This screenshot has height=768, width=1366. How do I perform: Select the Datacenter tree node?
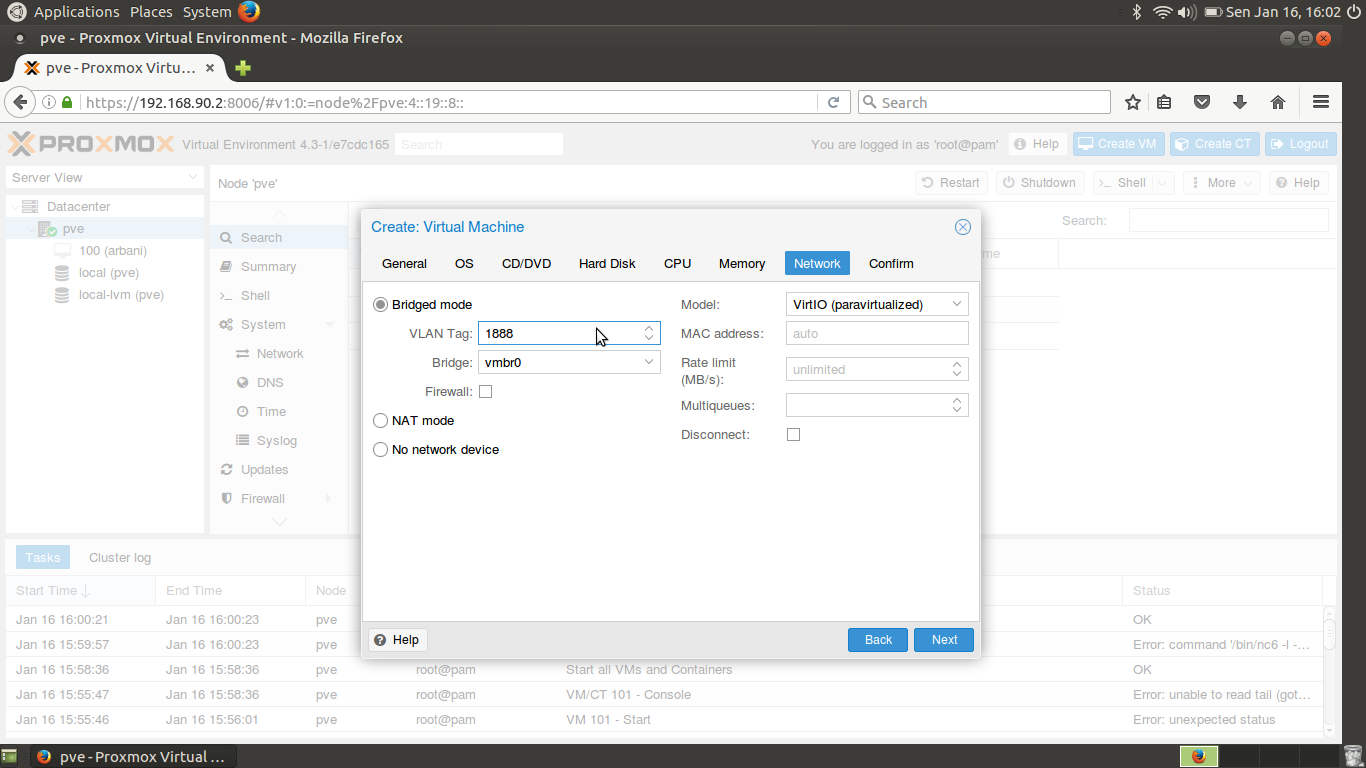coord(79,206)
